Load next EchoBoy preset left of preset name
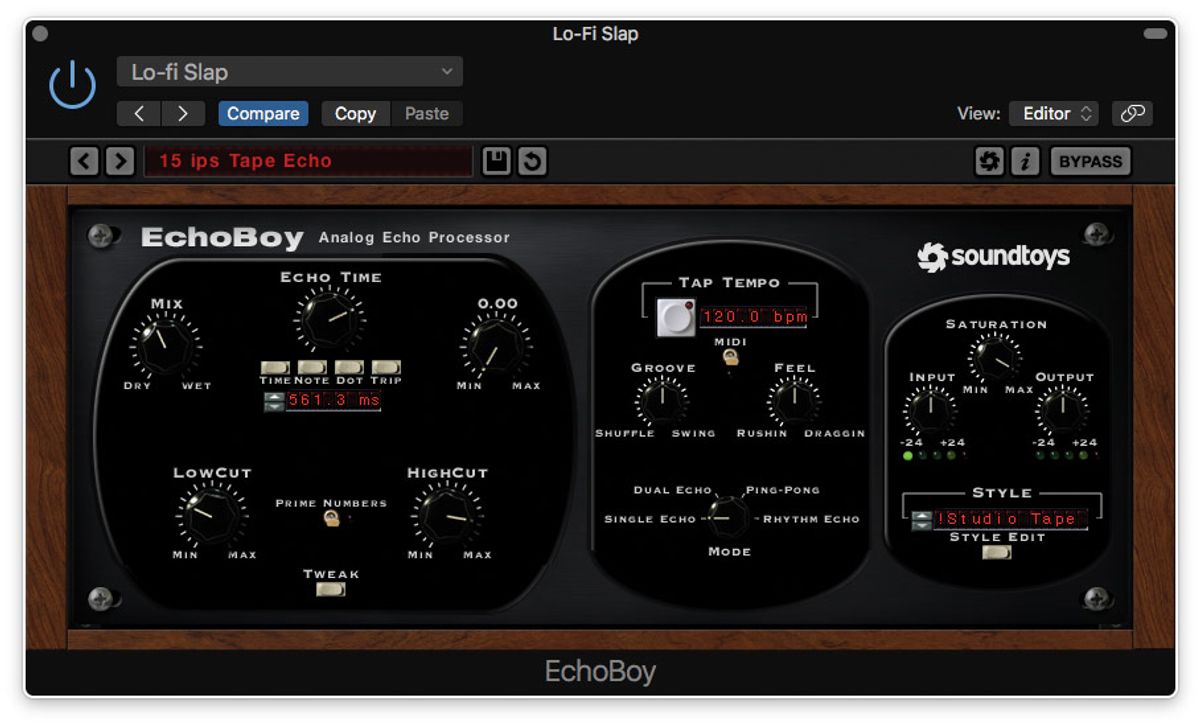1200x726 pixels. (119, 161)
